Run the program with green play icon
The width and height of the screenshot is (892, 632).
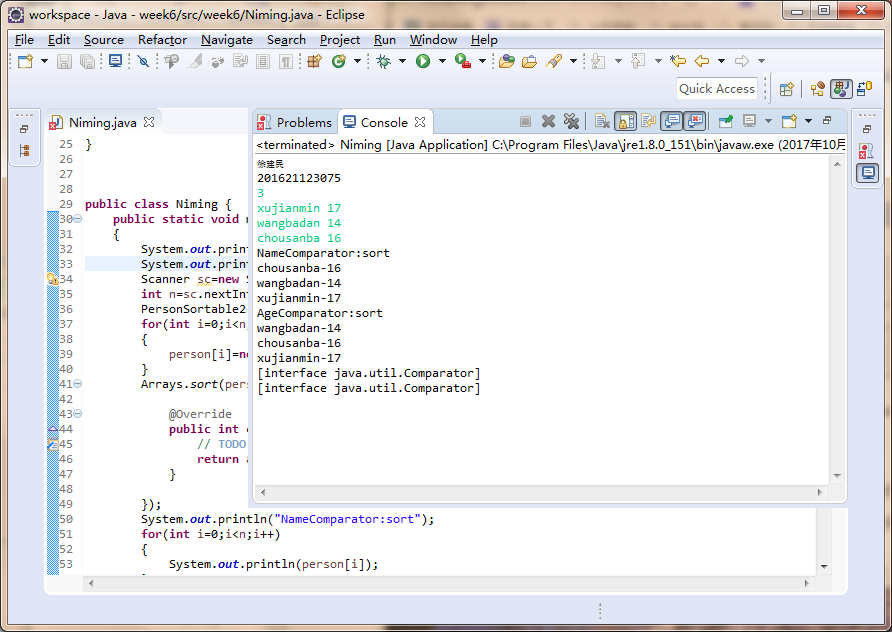point(423,61)
